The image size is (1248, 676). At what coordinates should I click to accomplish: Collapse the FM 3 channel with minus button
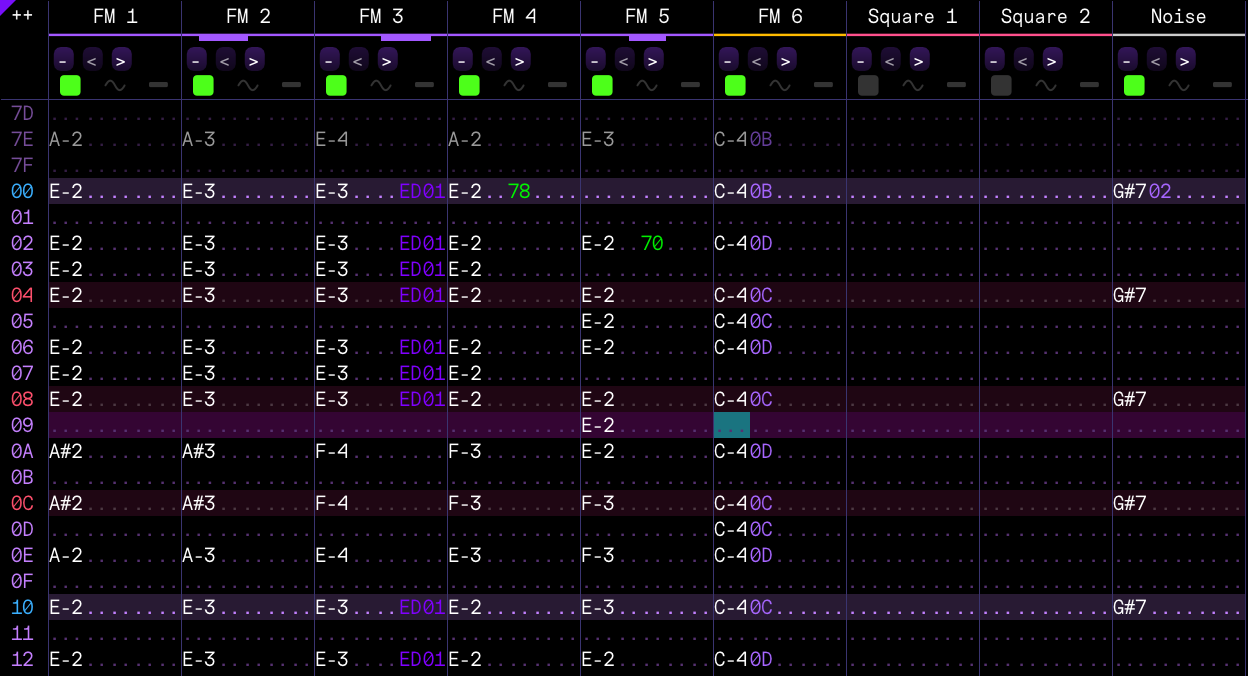pos(330,60)
